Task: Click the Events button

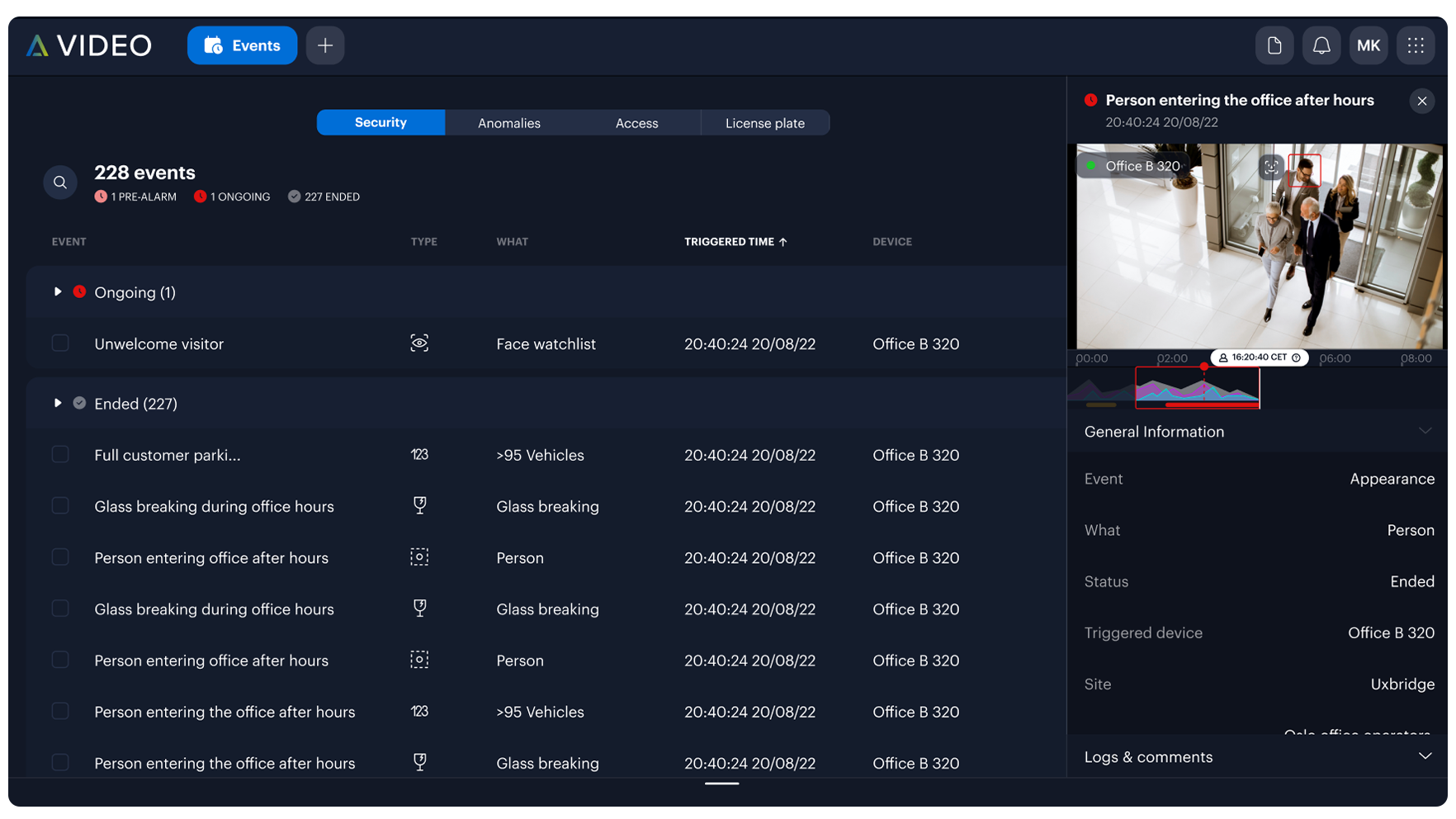Action: click(x=242, y=45)
